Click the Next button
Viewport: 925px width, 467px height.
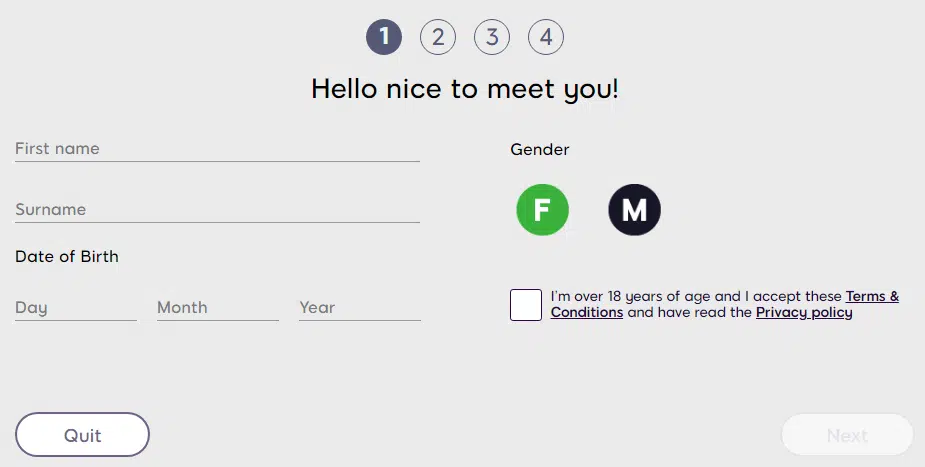click(847, 435)
